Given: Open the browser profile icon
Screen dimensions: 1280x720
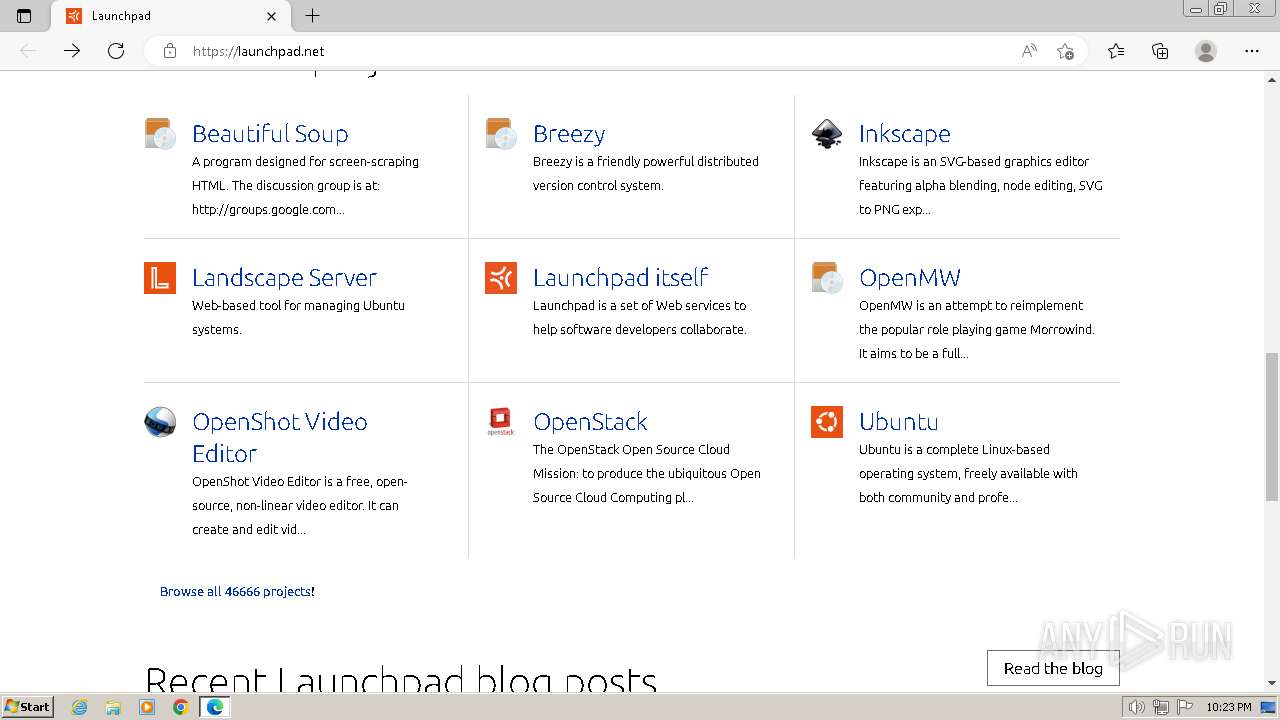Looking at the screenshot, I should pyautogui.click(x=1206, y=51).
